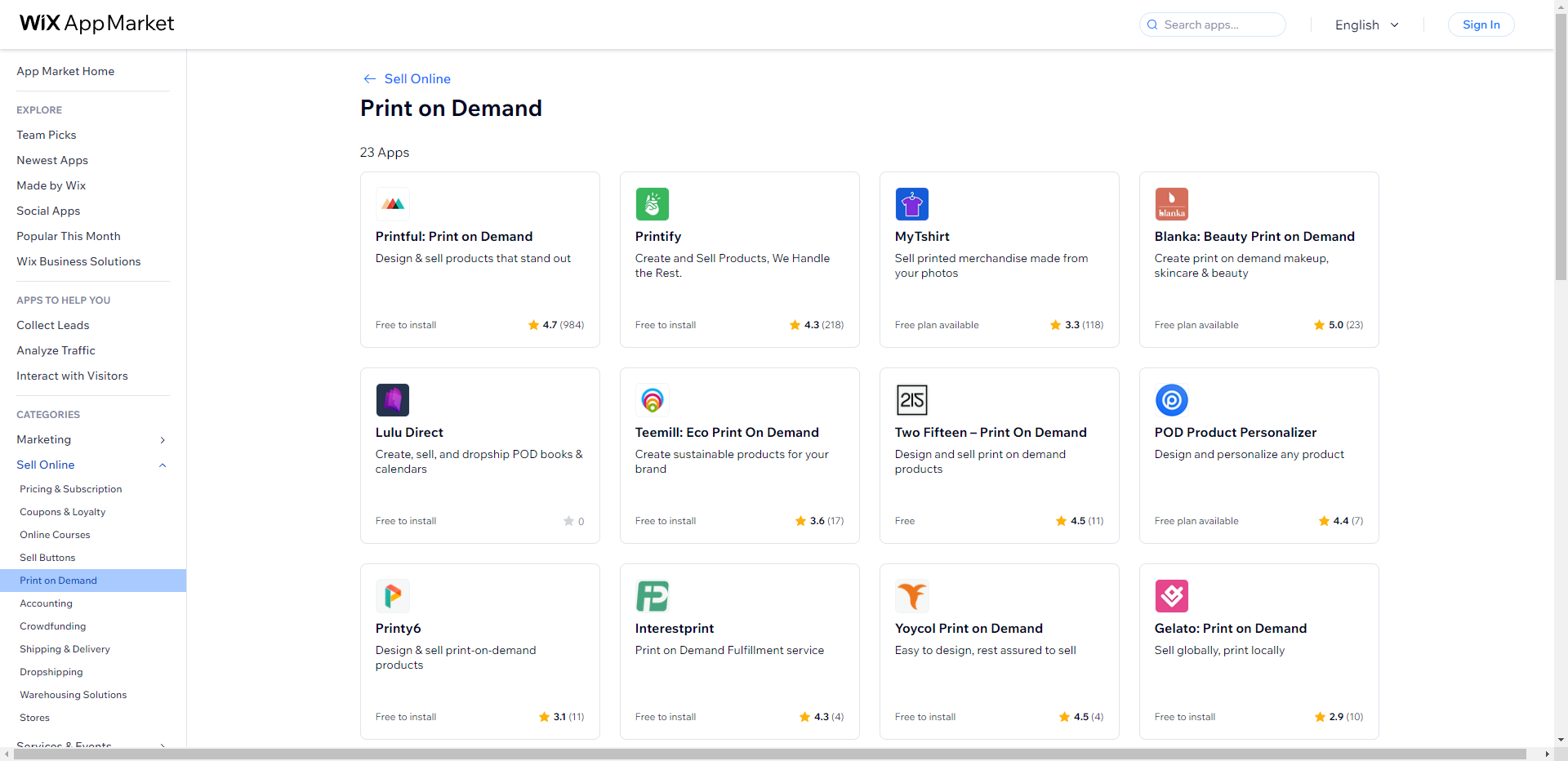Open Printful: Print on Demand title
Image resolution: width=1568 pixels, height=761 pixels.
coord(454,237)
